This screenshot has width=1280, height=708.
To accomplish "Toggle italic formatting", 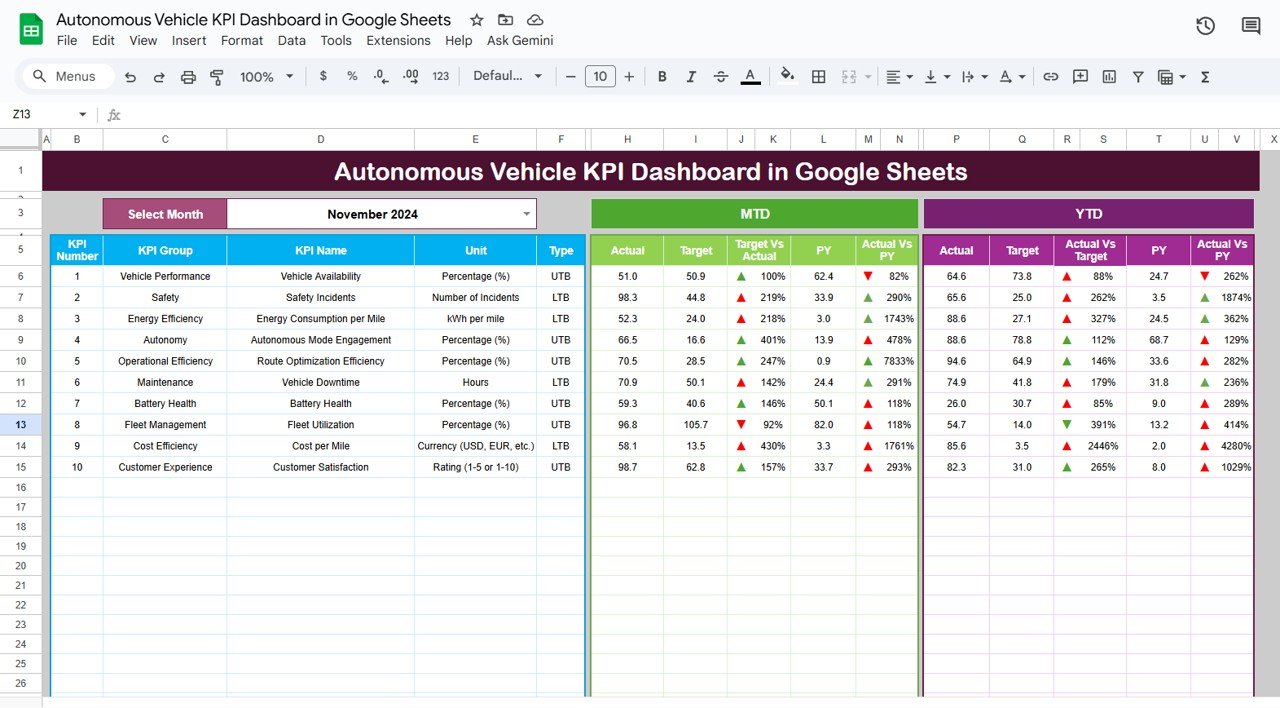I will (691, 76).
